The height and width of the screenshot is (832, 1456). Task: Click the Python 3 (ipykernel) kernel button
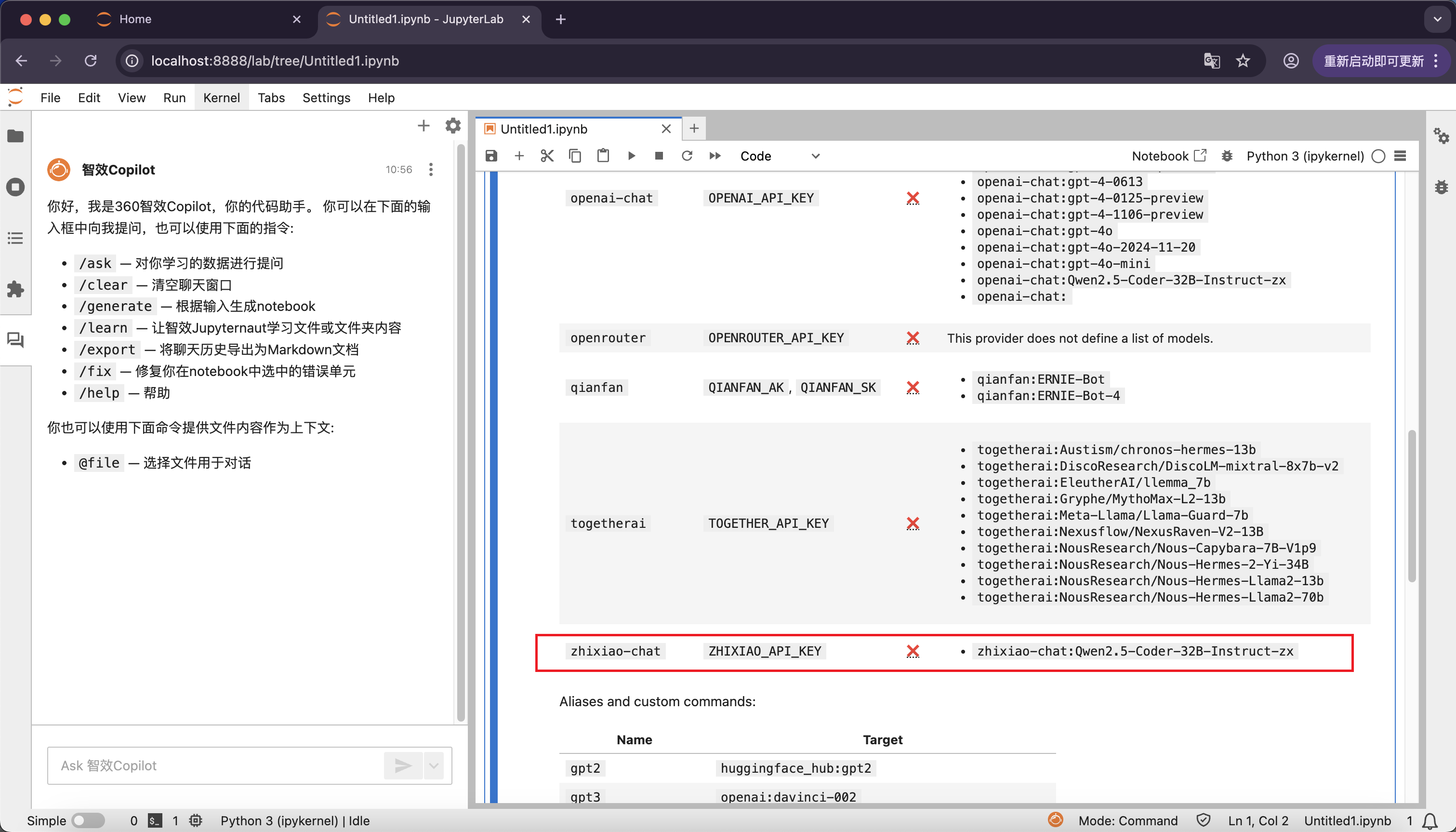click(x=1305, y=156)
